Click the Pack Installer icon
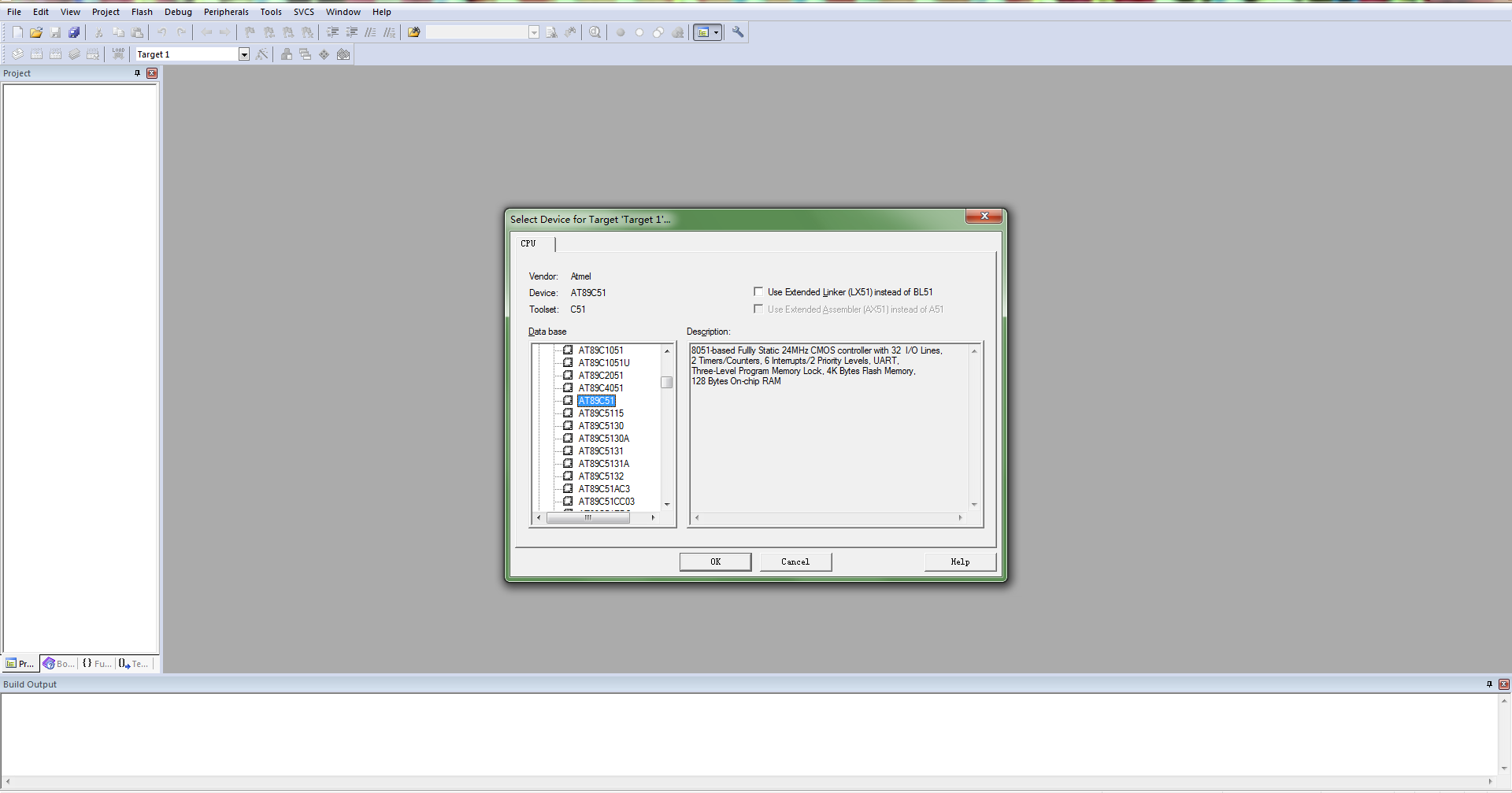 [343, 54]
